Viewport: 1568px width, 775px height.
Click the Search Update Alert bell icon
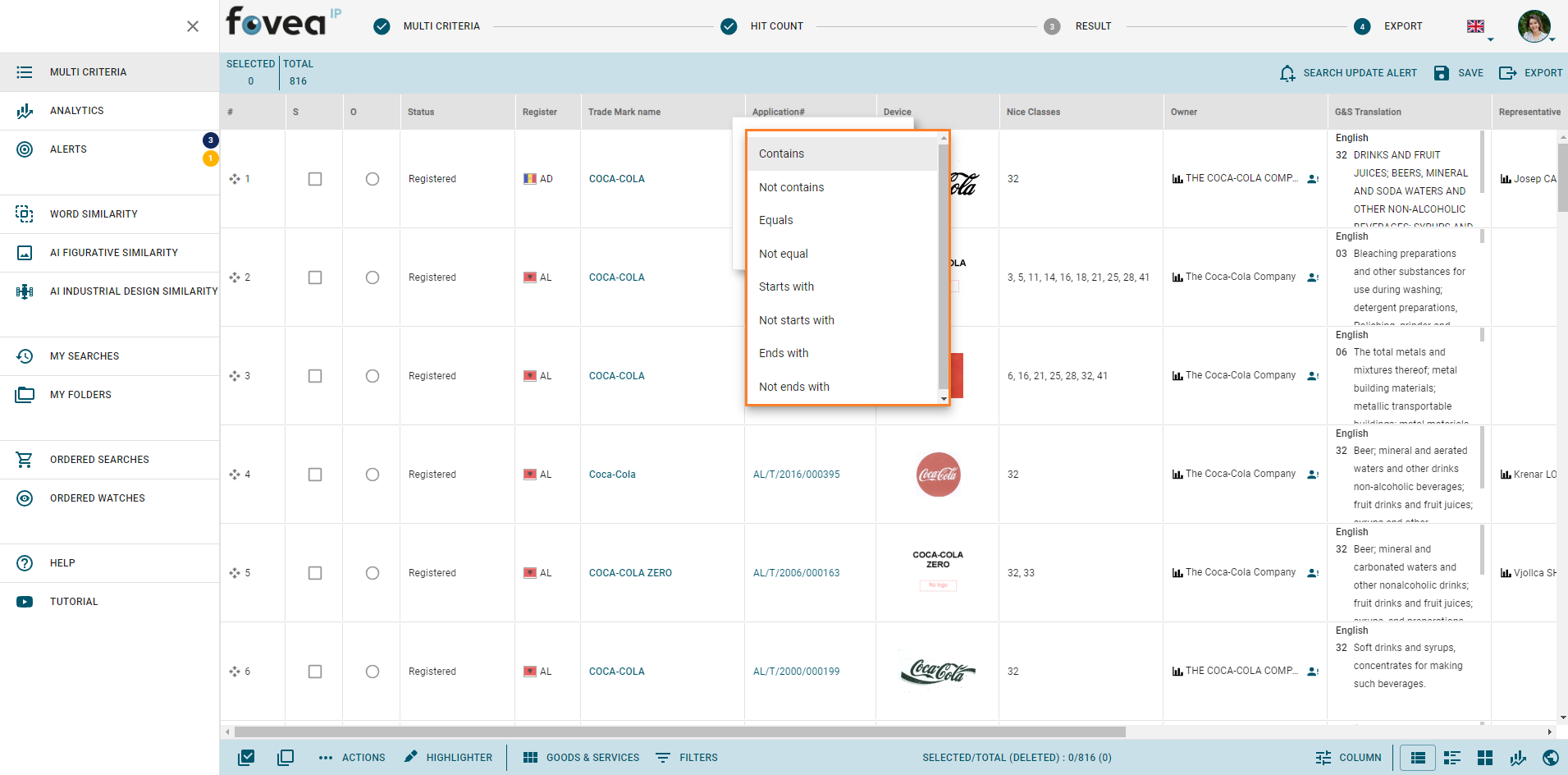(1287, 73)
